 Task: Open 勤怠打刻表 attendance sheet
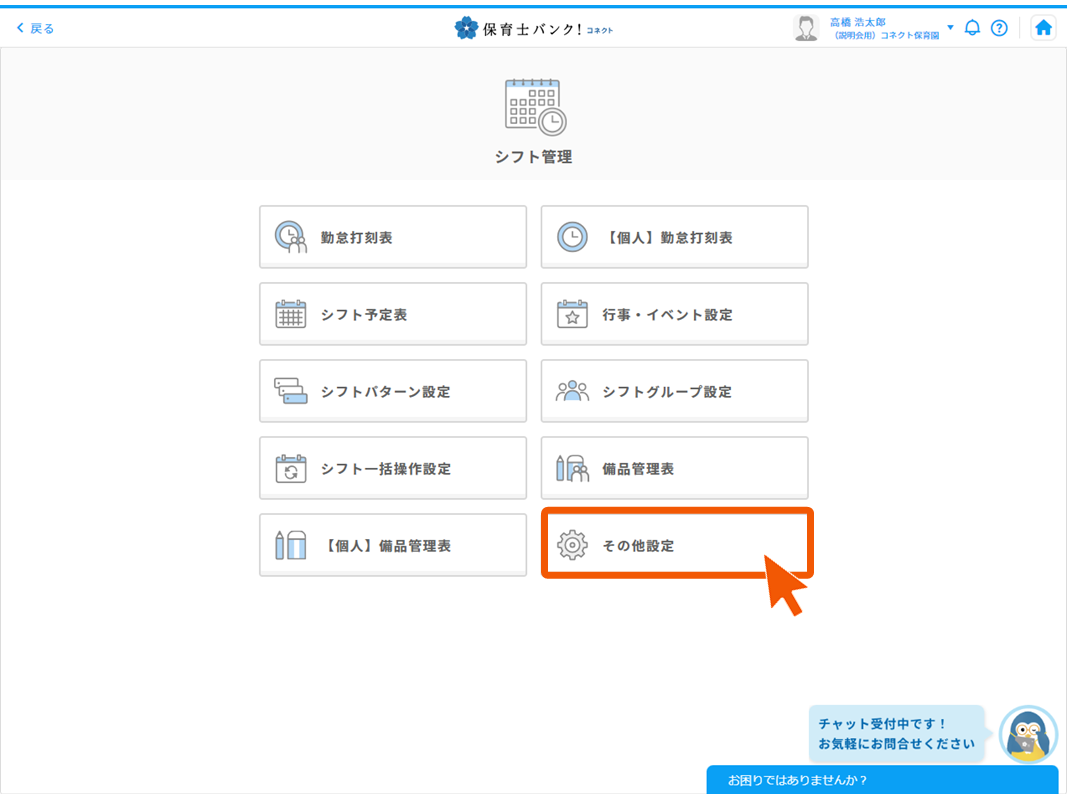pos(392,237)
